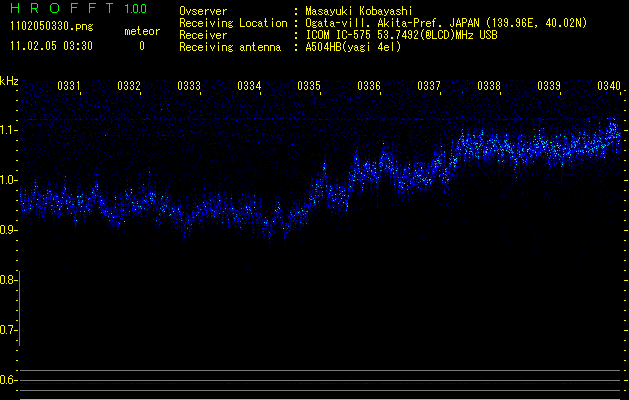Click the 0333 time marker
This screenshot has height=400, width=629.
pyautogui.click(x=189, y=85)
